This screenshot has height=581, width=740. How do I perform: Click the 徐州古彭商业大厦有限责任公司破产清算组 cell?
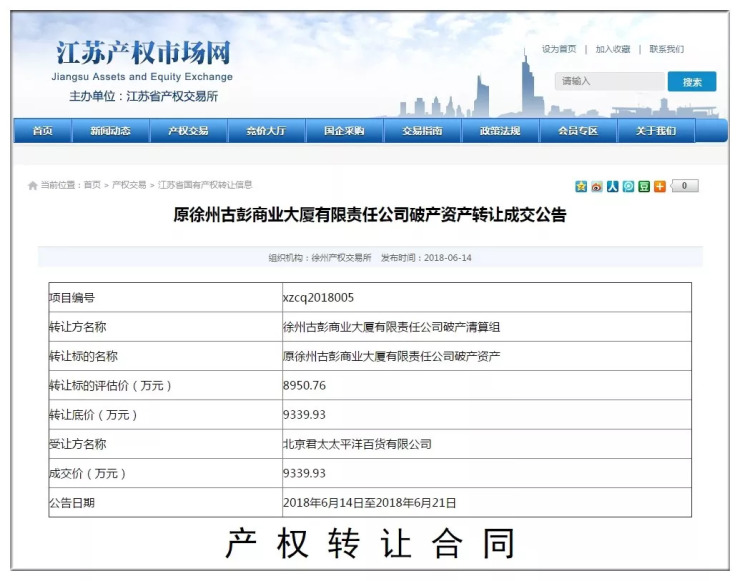[487, 327]
